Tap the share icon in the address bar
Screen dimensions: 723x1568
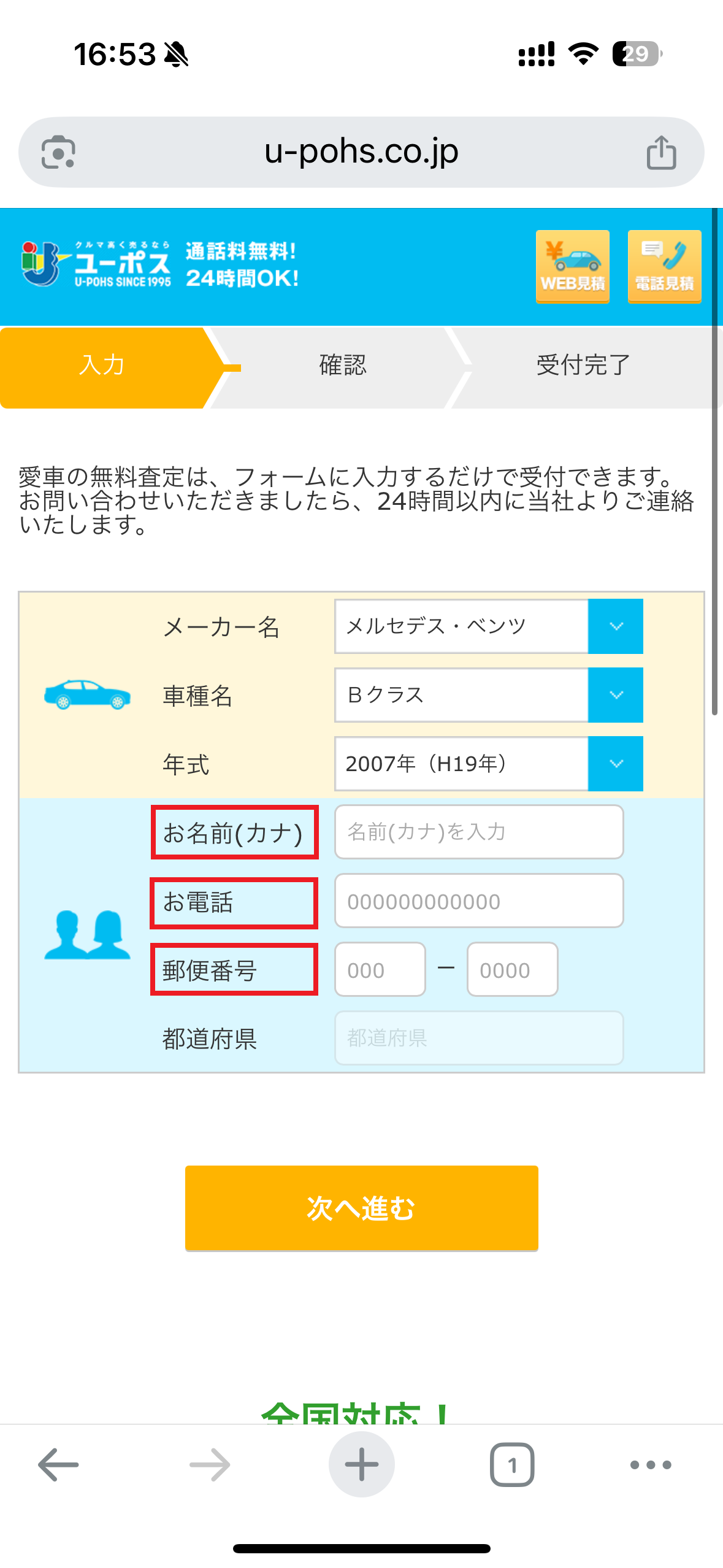(x=659, y=151)
